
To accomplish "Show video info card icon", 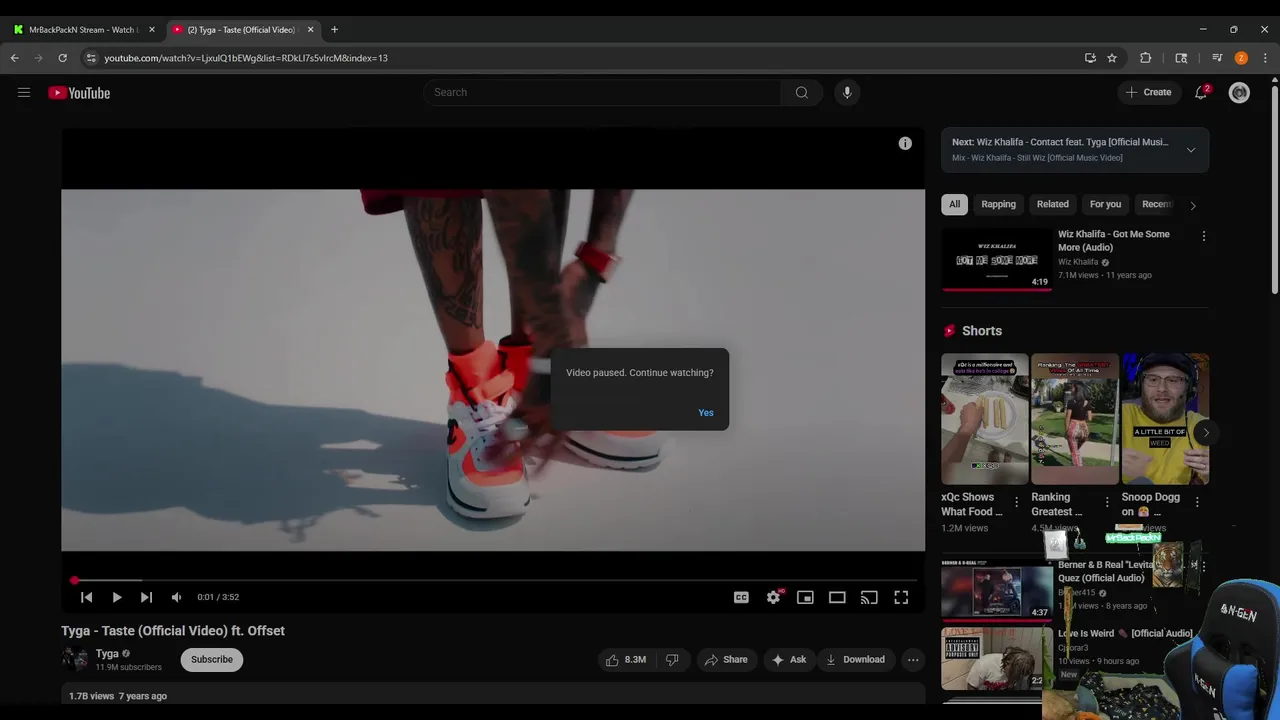I will pos(905,144).
